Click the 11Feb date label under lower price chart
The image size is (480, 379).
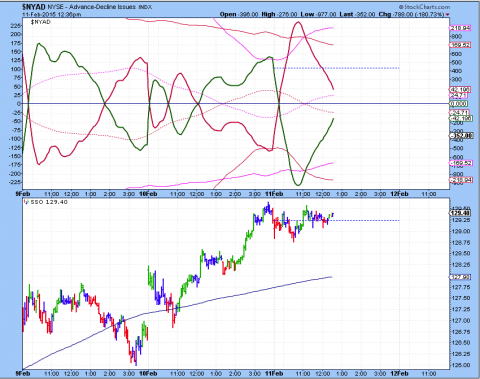coord(274,373)
